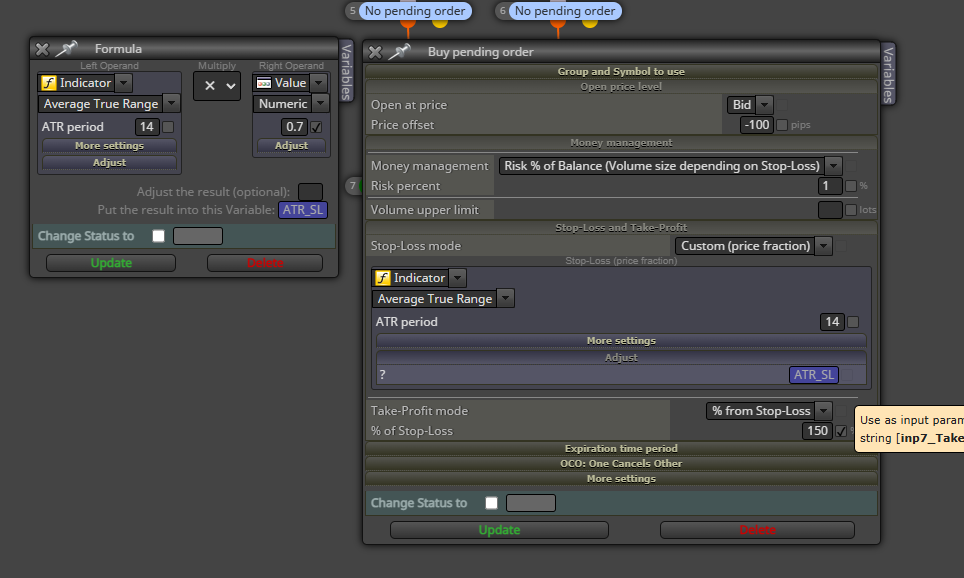The width and height of the screenshot is (964, 578).
Task: Toggle Stop-Loss ATR period input checkbox
Action: 853,322
